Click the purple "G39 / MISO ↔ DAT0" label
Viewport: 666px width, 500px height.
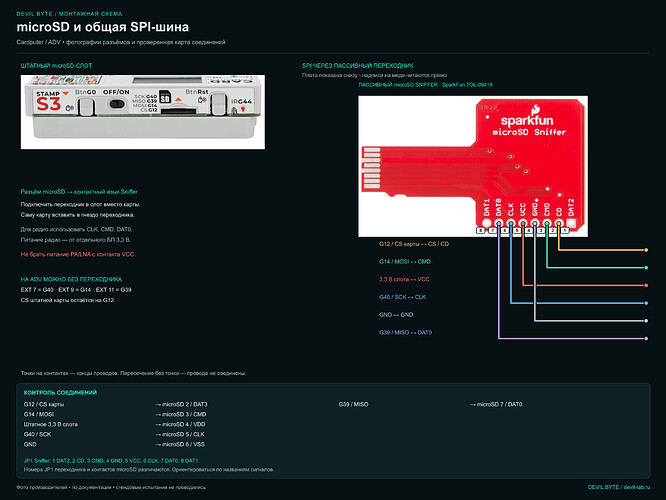click(x=406, y=333)
